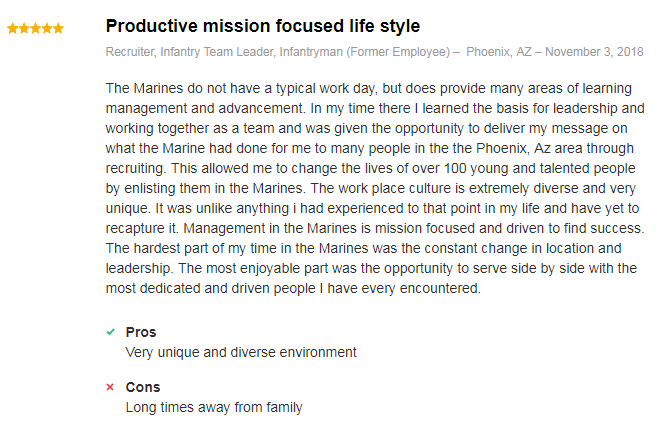Click the first star in the rating
This screenshot has height=424, width=659.
click(12, 28)
